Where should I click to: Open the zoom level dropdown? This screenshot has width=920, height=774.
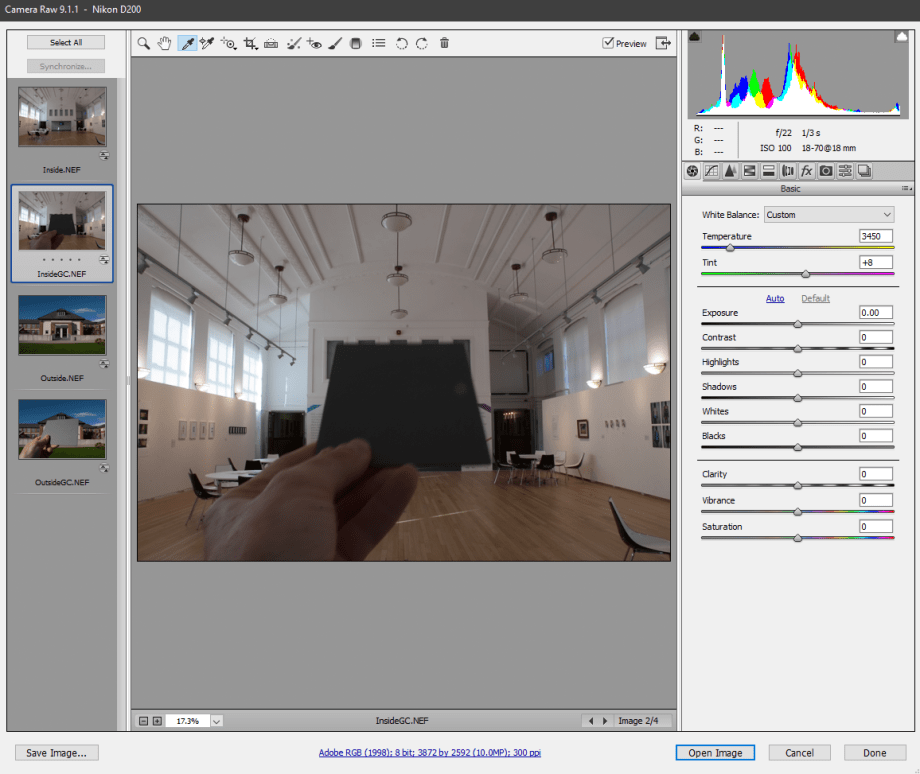(217, 721)
